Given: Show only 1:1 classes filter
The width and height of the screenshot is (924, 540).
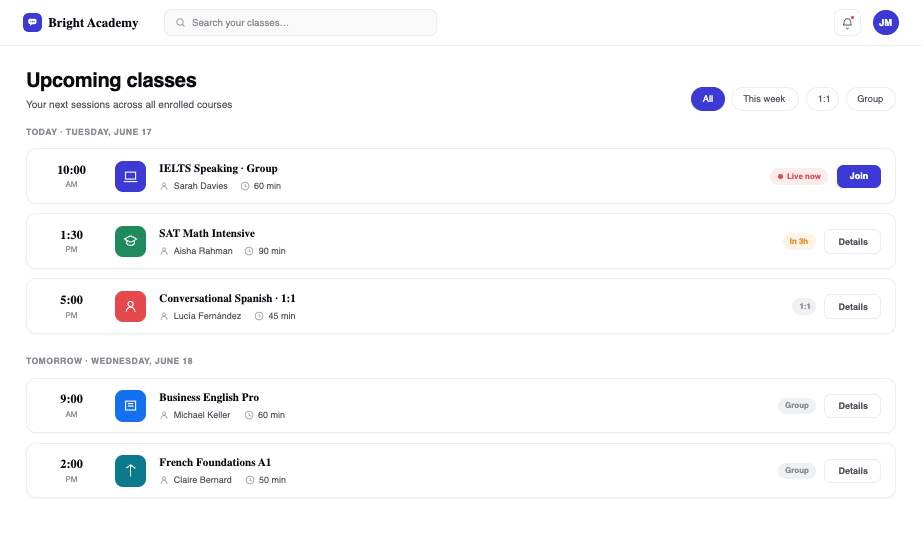Looking at the screenshot, I should [x=823, y=99].
